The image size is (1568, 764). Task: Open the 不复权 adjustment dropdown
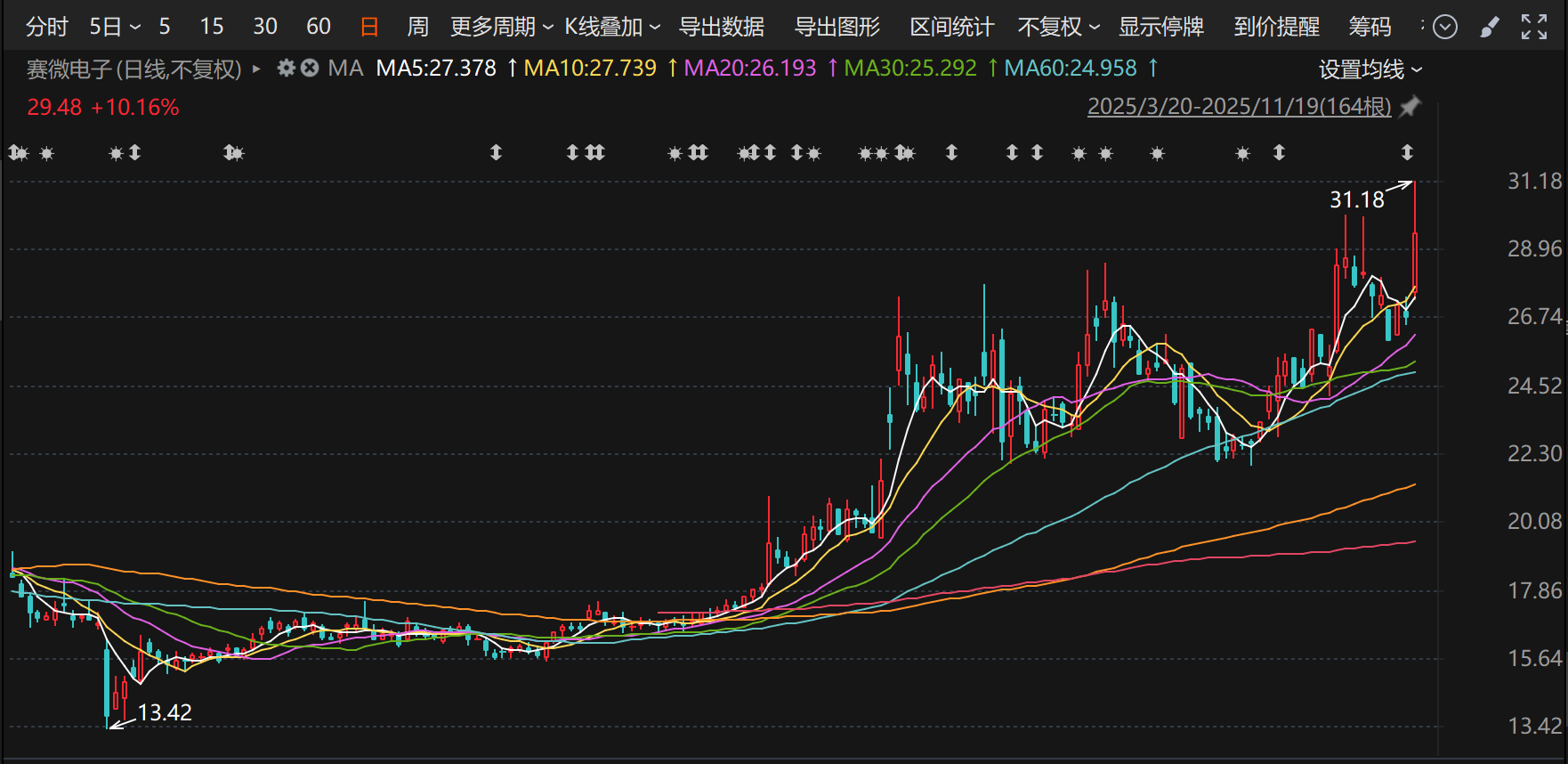1058,28
